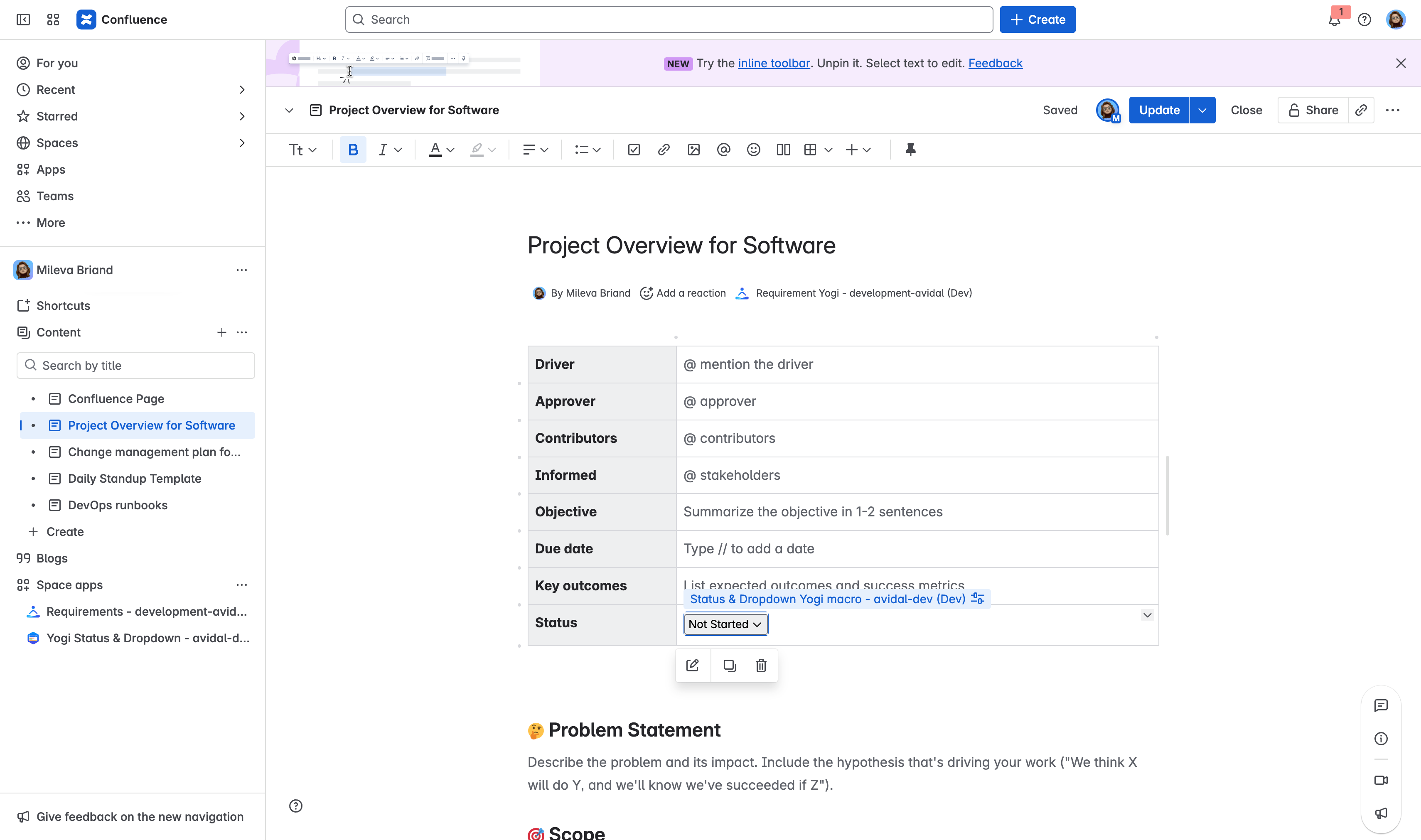The height and width of the screenshot is (840, 1421).
Task: Insert an image using the image icon
Action: 693,150
